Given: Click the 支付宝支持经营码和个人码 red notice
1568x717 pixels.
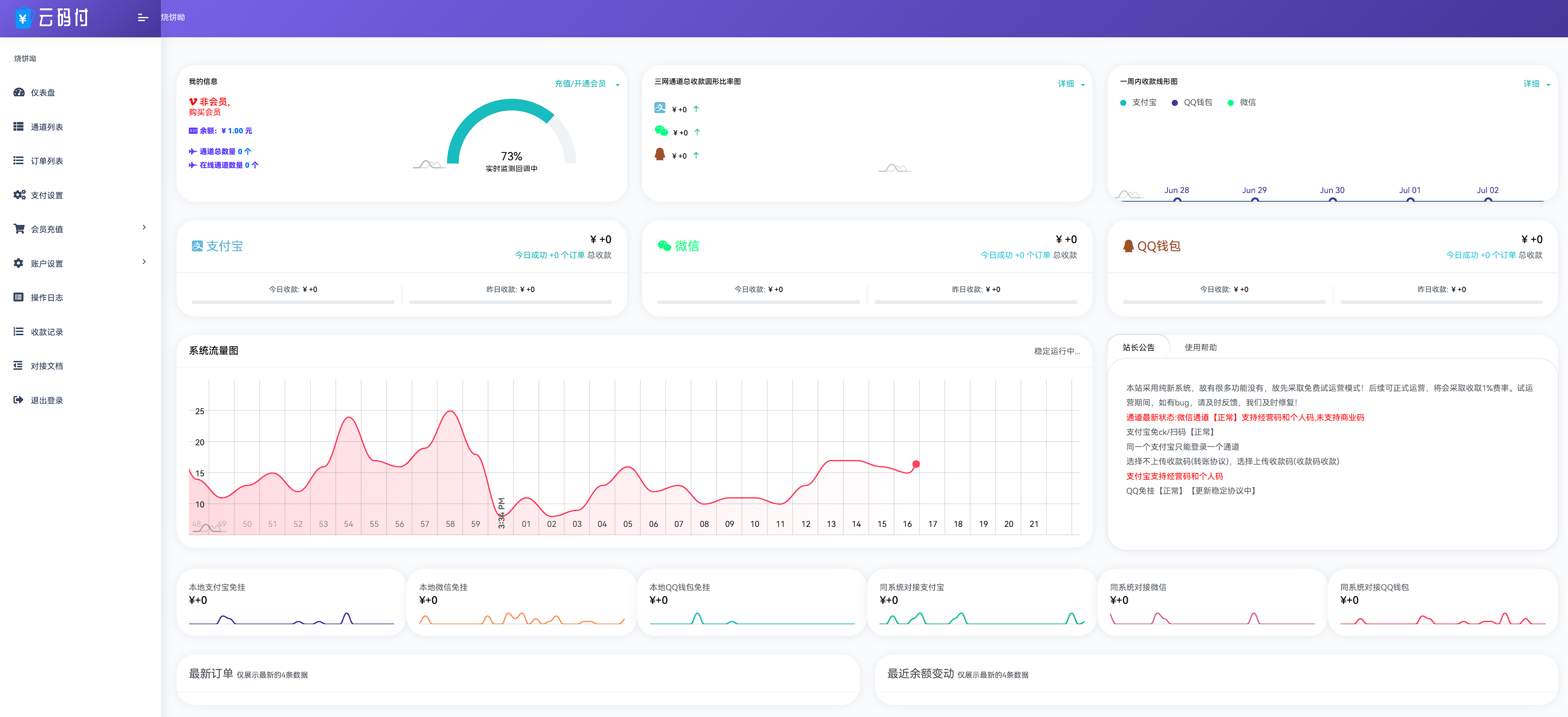Looking at the screenshot, I should click(1174, 476).
